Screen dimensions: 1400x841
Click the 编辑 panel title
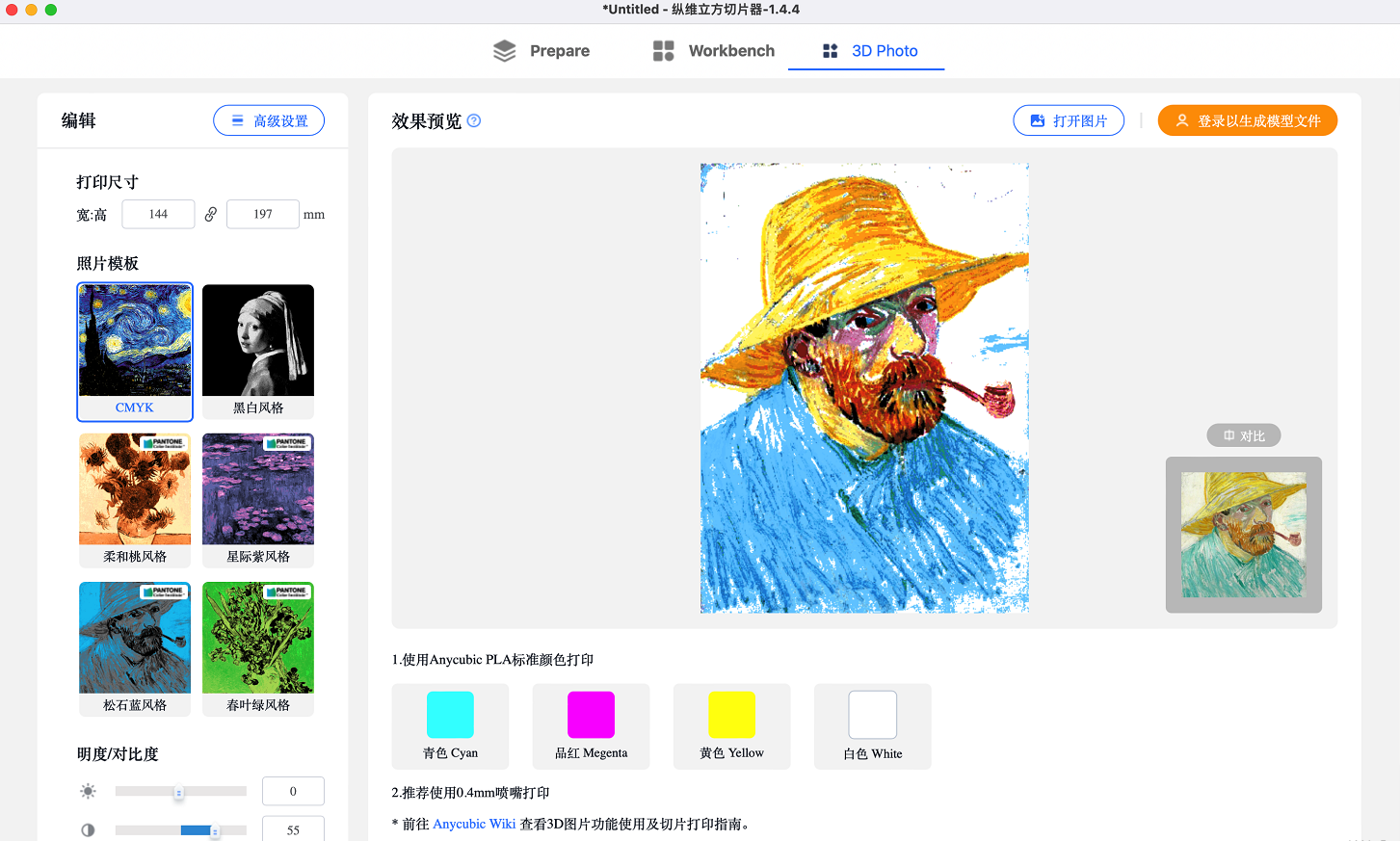(78, 120)
